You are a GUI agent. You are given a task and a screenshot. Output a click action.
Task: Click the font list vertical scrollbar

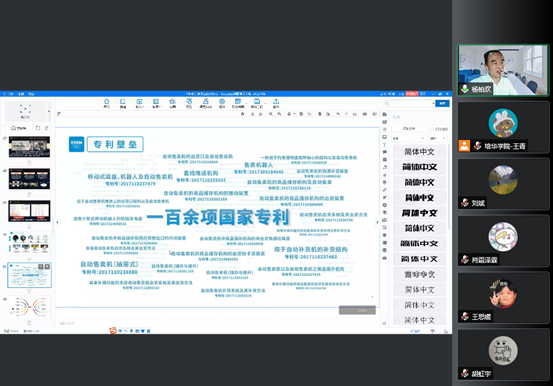point(449,187)
